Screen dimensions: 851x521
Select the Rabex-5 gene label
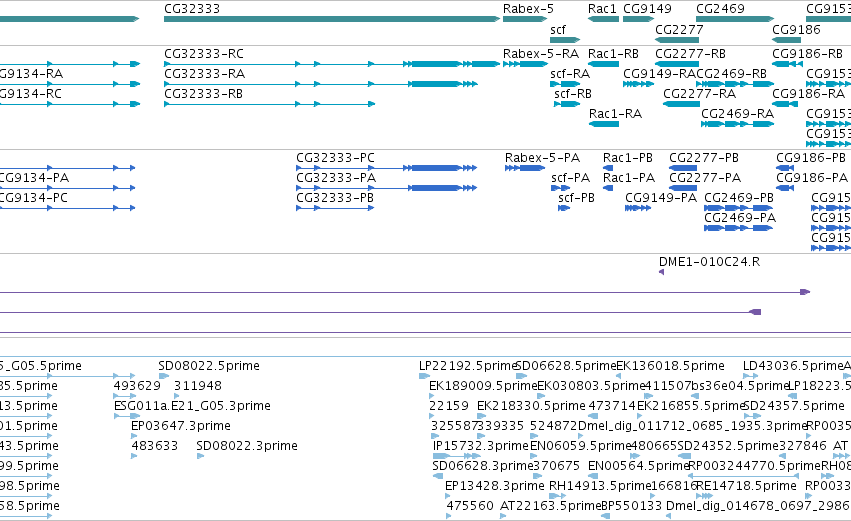[x=528, y=9]
